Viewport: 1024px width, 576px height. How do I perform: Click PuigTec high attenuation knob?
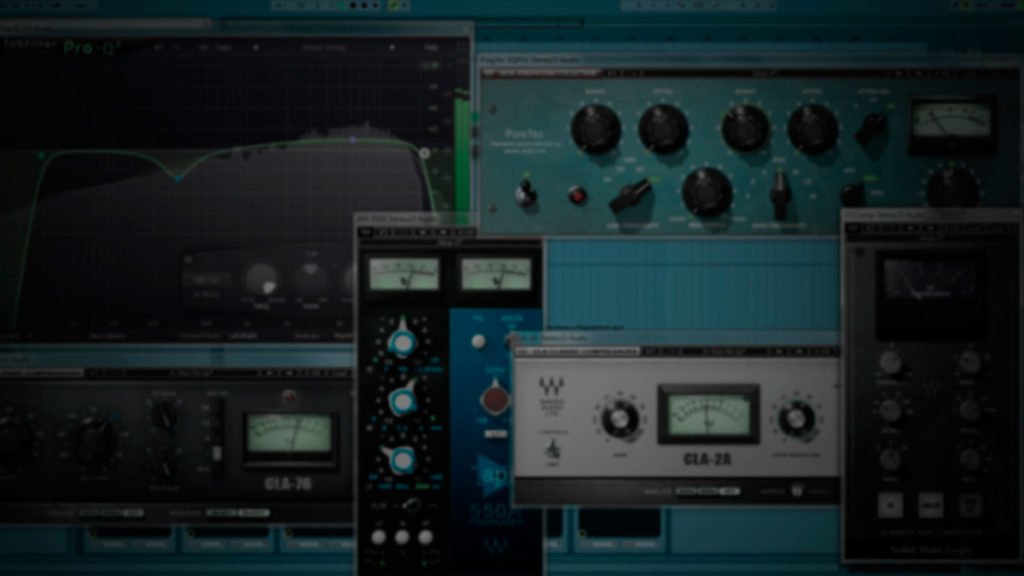point(812,129)
